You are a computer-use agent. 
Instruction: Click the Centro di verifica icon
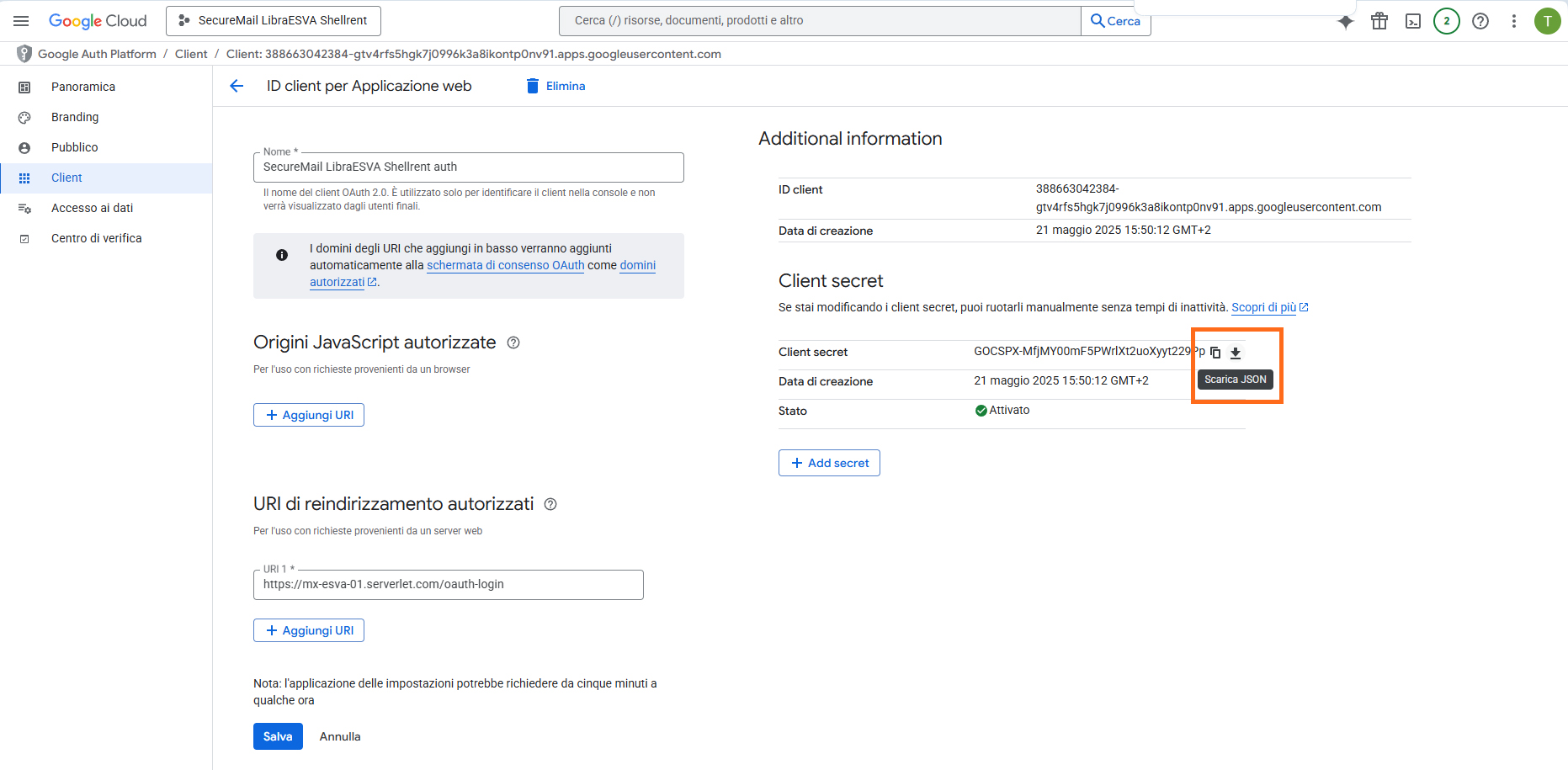tap(24, 239)
